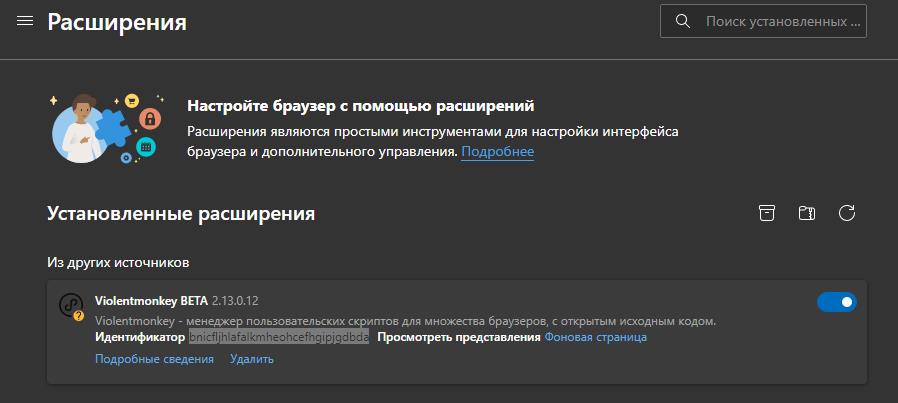Screen dimensions: 898x403
Task: Click the search magnifier icon
Action: 682,21
